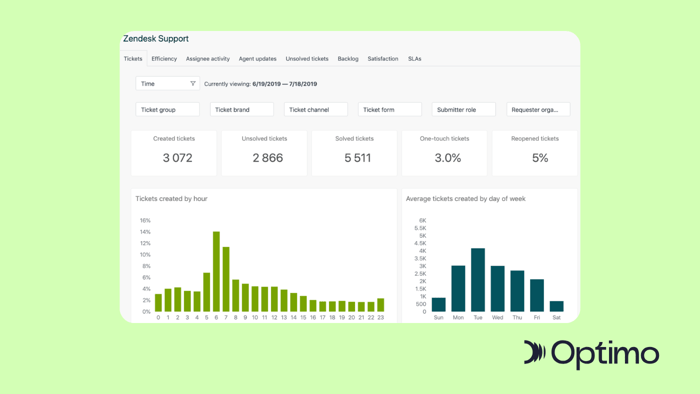Viewport: 700px width, 394px height.
Task: Click the Optimo logo icon
Action: [534, 353]
